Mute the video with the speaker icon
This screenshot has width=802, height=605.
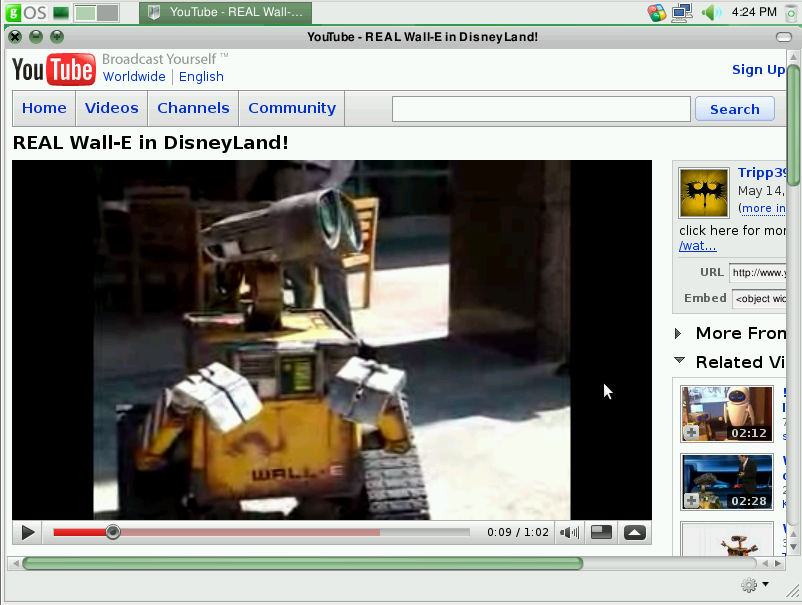[x=569, y=532]
